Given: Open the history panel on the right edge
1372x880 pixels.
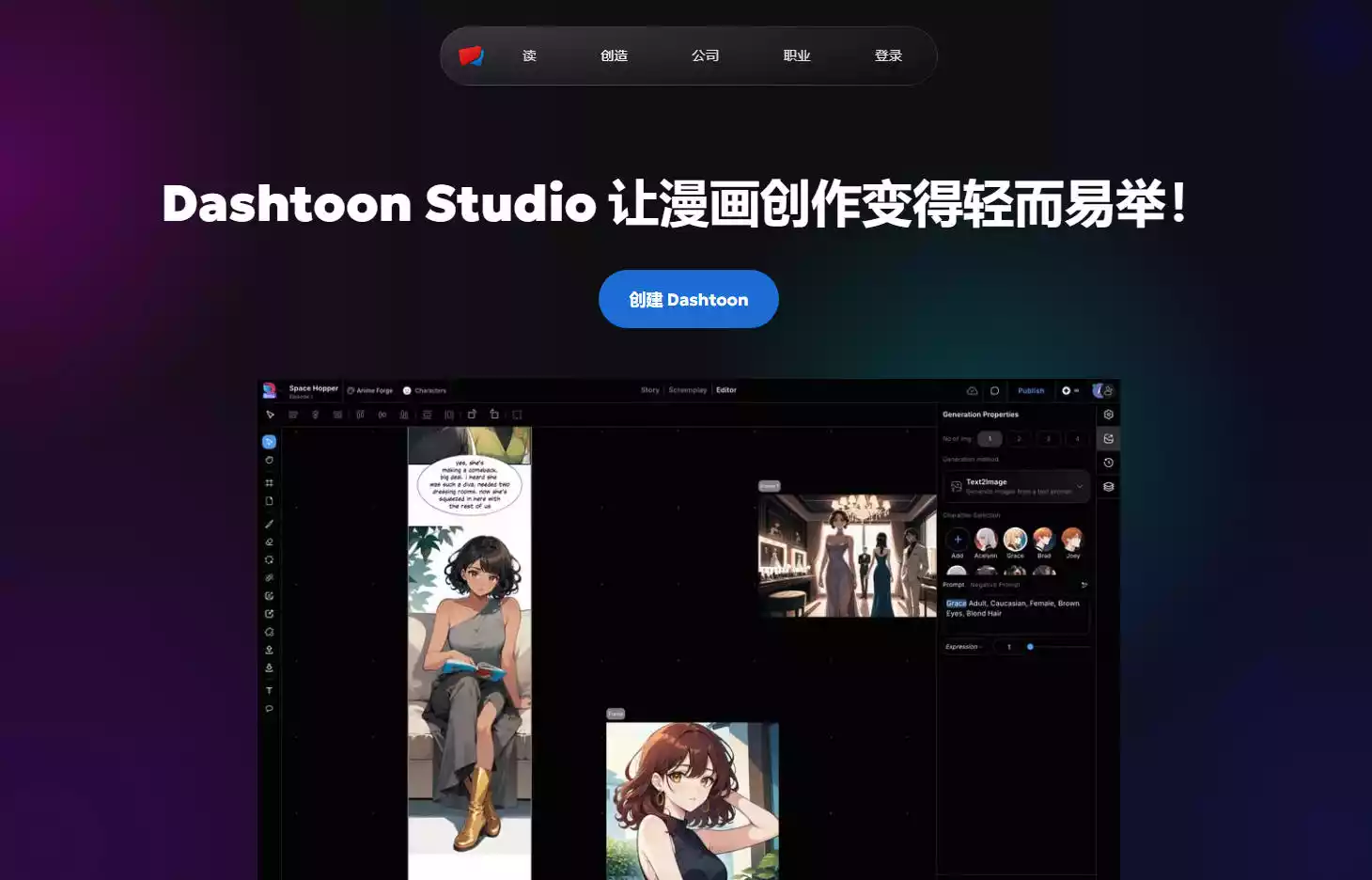Looking at the screenshot, I should 1109,462.
